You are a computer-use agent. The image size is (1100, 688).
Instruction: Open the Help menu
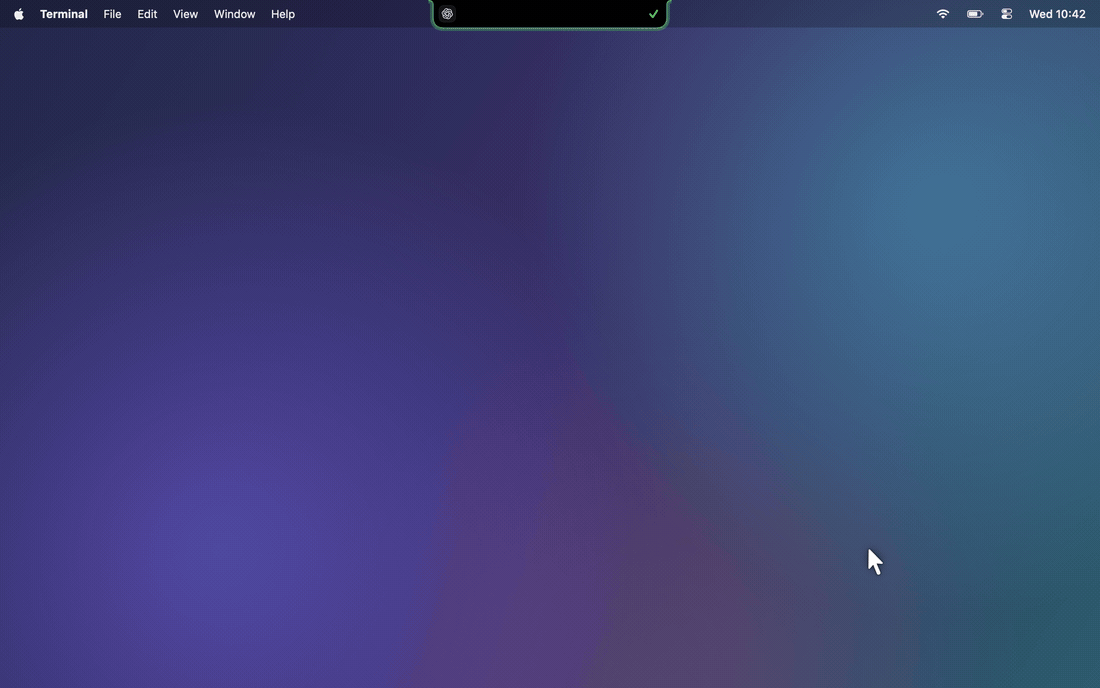point(283,14)
